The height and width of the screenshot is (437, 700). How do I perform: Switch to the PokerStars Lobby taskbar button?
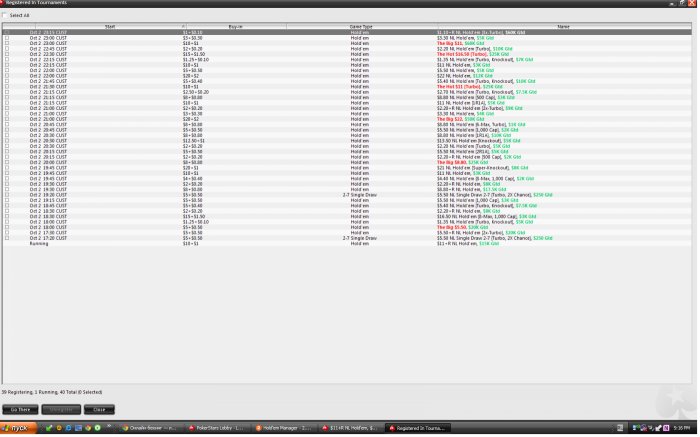click(216, 429)
